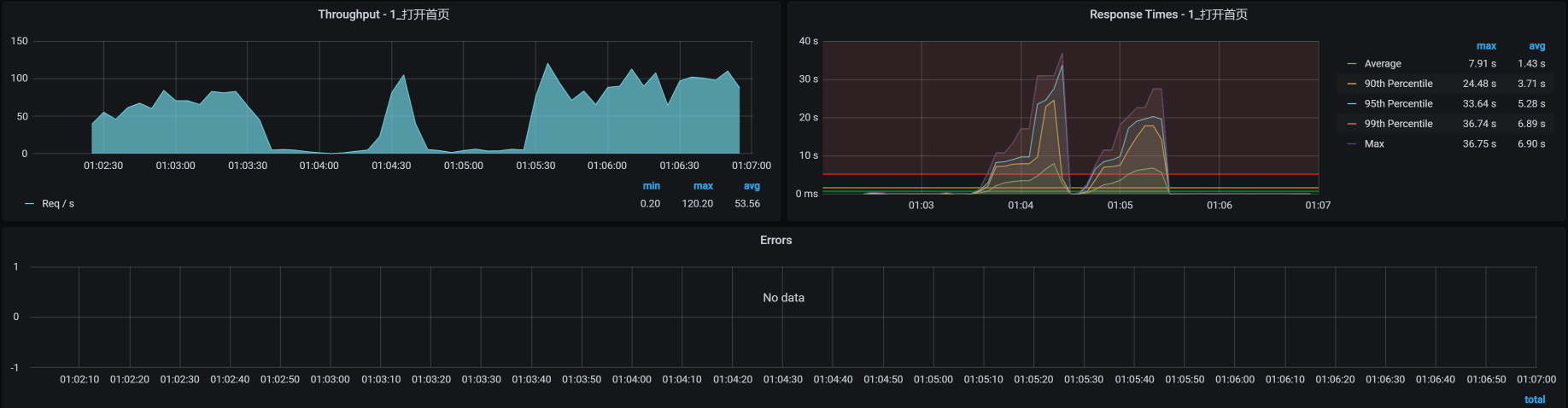Click the green Average color line icon
Screen dimensions: 1568x408
pyautogui.click(x=1351, y=64)
